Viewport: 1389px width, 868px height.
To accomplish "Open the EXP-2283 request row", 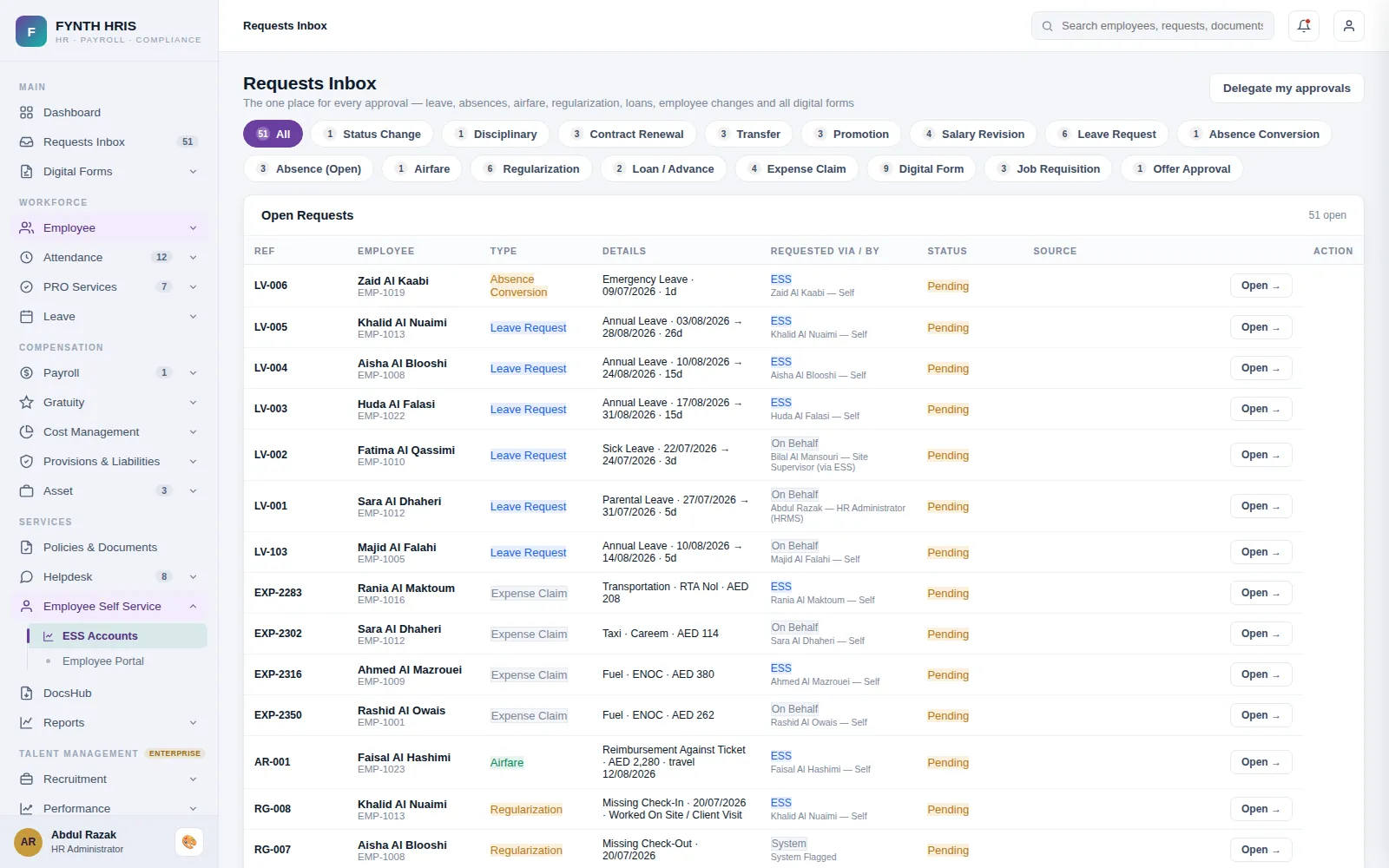I will coord(1261,593).
